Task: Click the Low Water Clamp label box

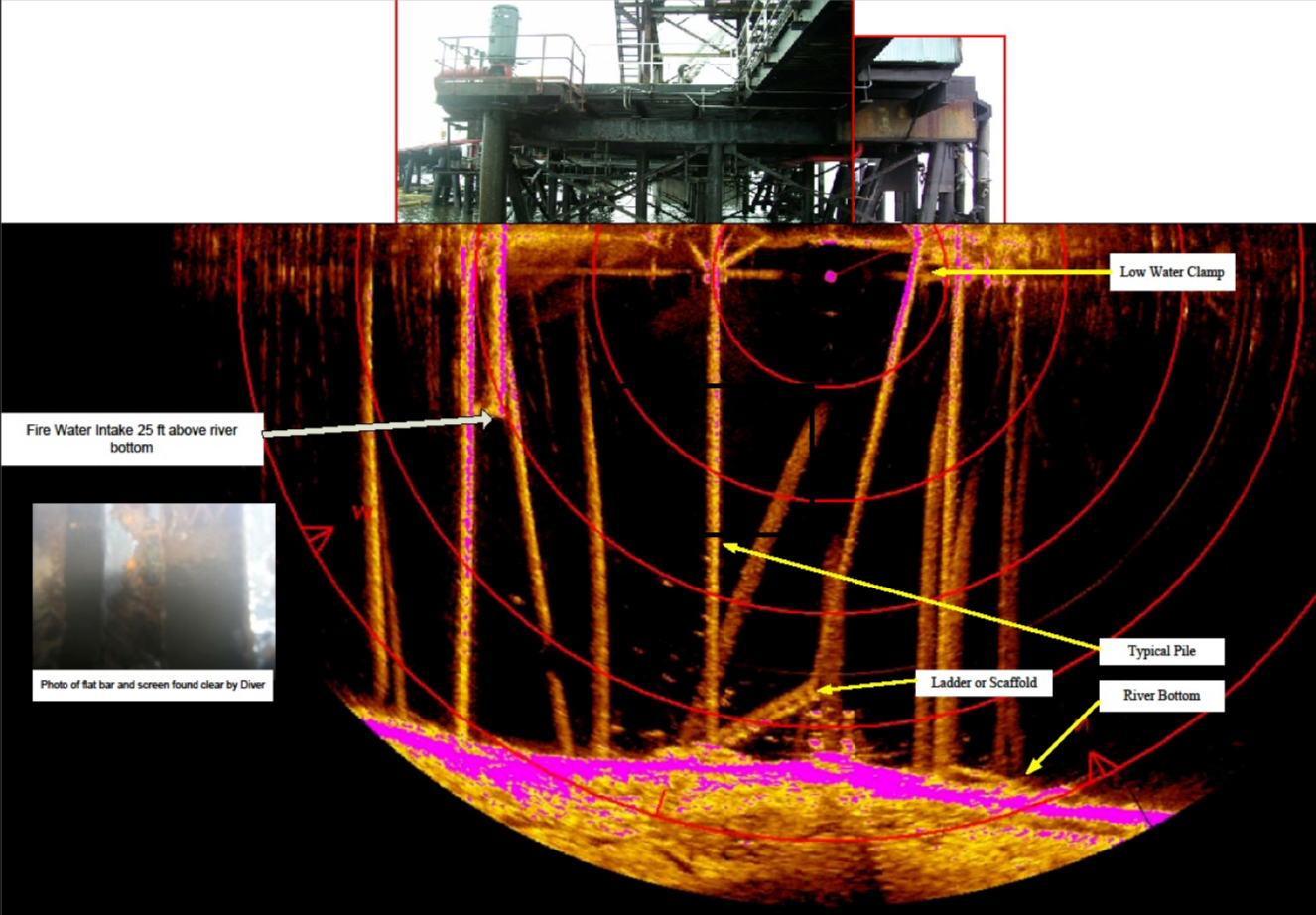Action: [1174, 271]
